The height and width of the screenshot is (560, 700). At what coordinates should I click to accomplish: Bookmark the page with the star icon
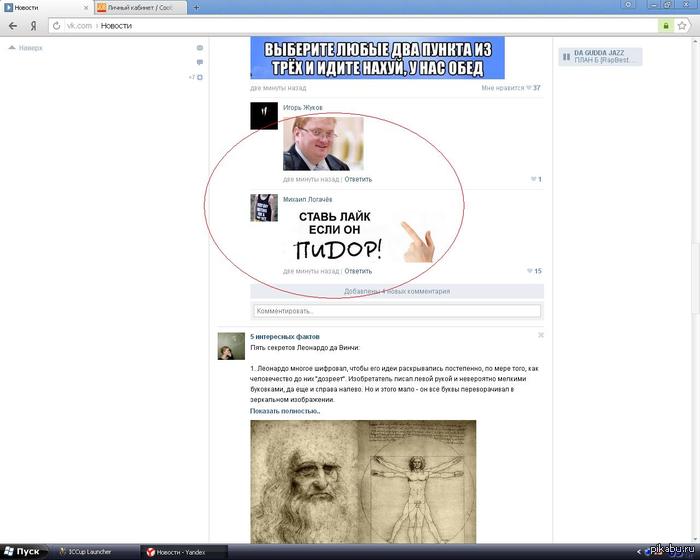click(682, 25)
